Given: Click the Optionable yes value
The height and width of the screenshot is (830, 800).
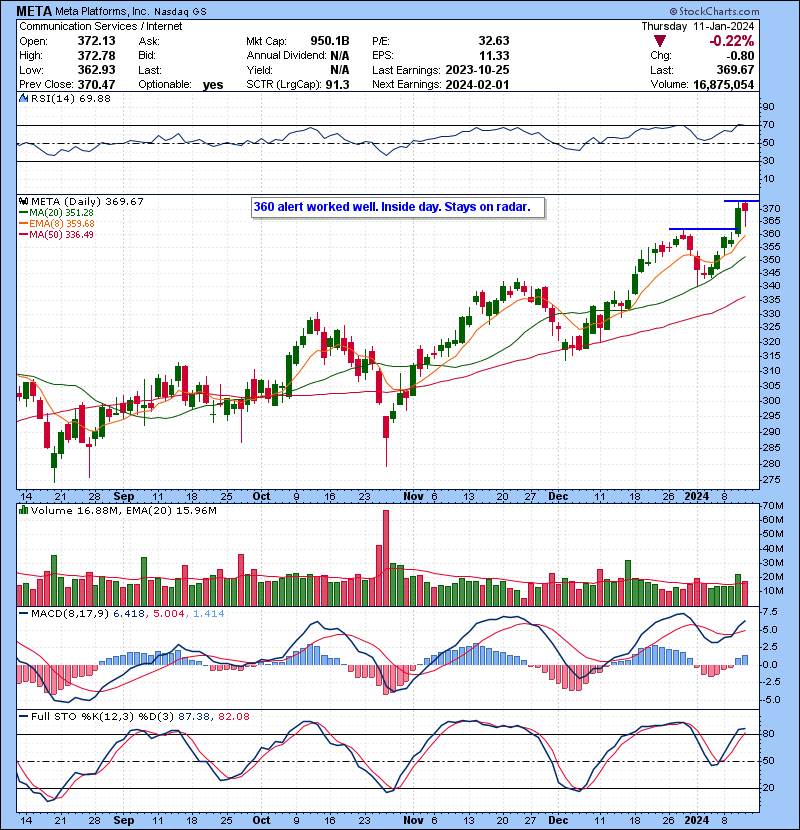Looking at the screenshot, I should (213, 85).
